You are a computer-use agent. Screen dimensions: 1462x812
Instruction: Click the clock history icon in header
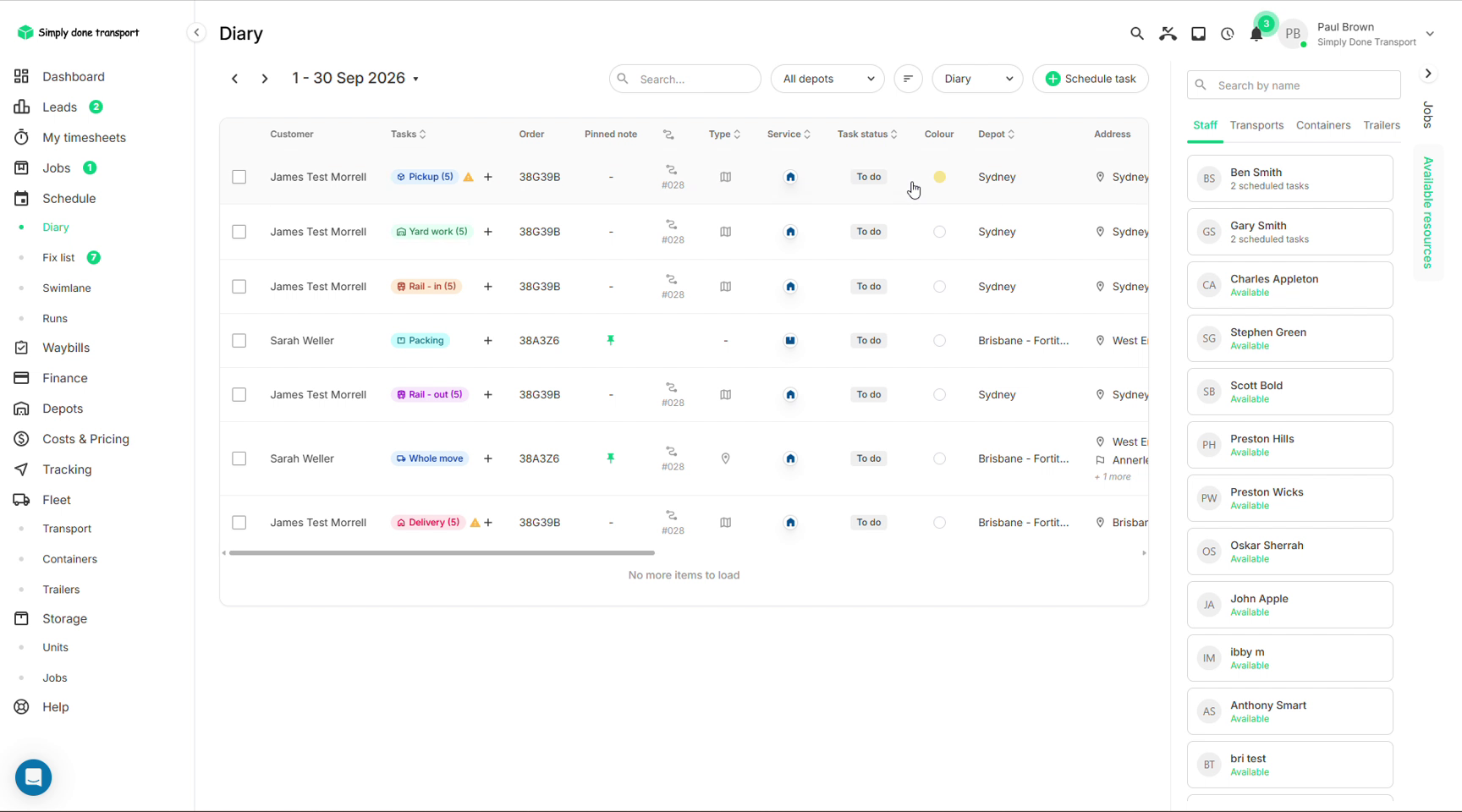(1228, 34)
